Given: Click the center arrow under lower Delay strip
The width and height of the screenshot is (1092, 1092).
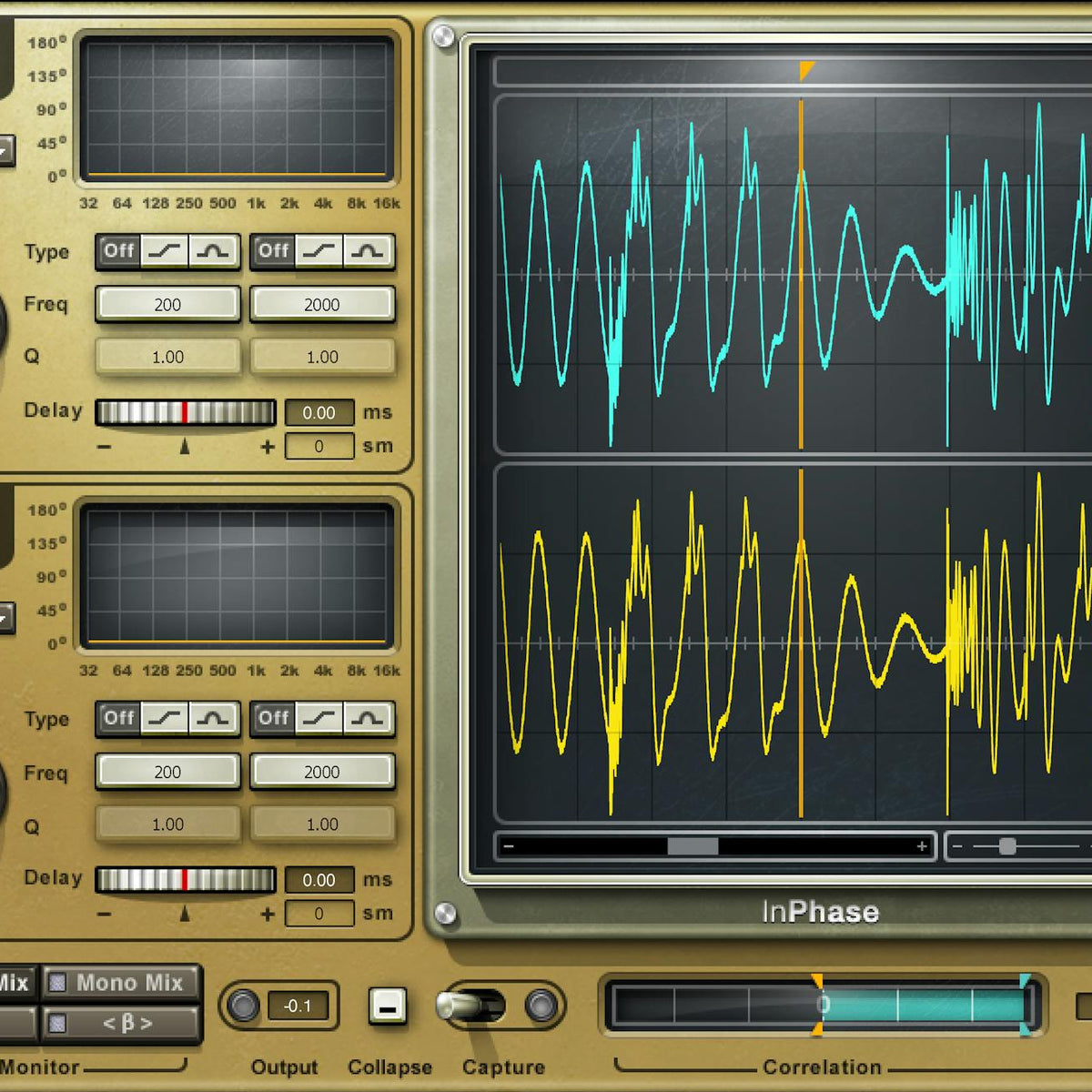Looking at the screenshot, I should [x=185, y=913].
